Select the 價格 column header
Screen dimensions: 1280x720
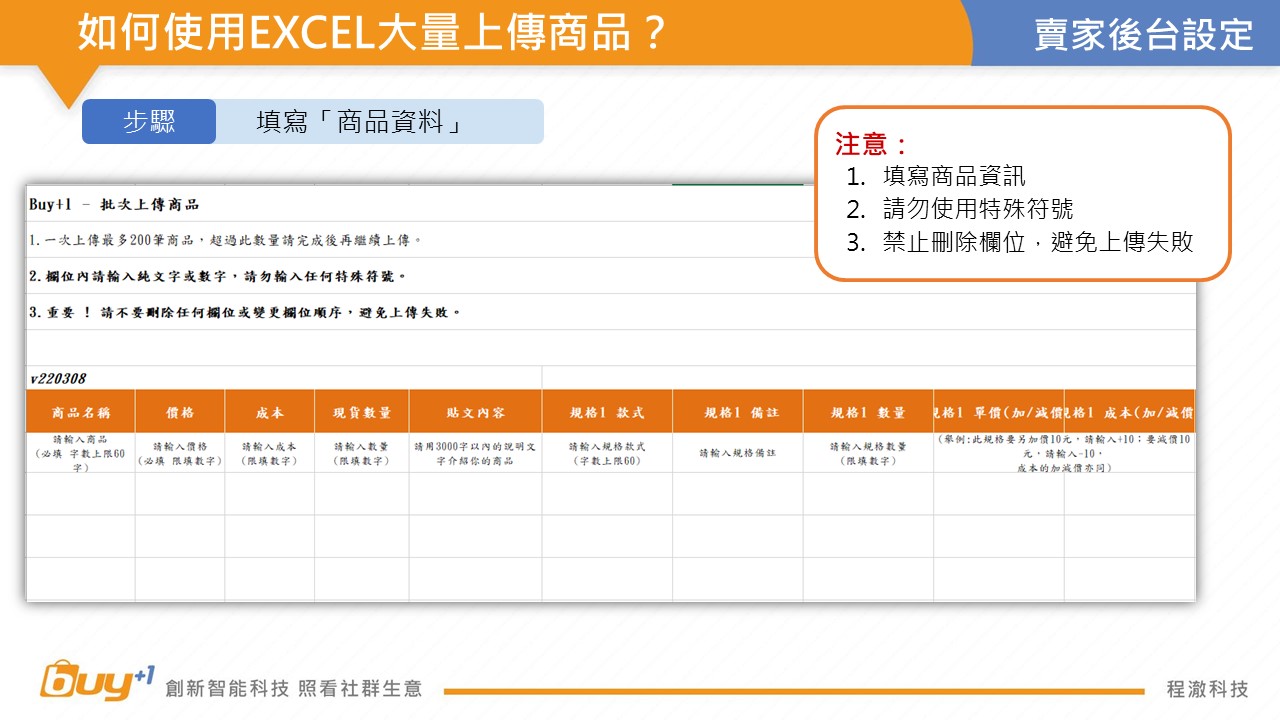click(x=180, y=412)
